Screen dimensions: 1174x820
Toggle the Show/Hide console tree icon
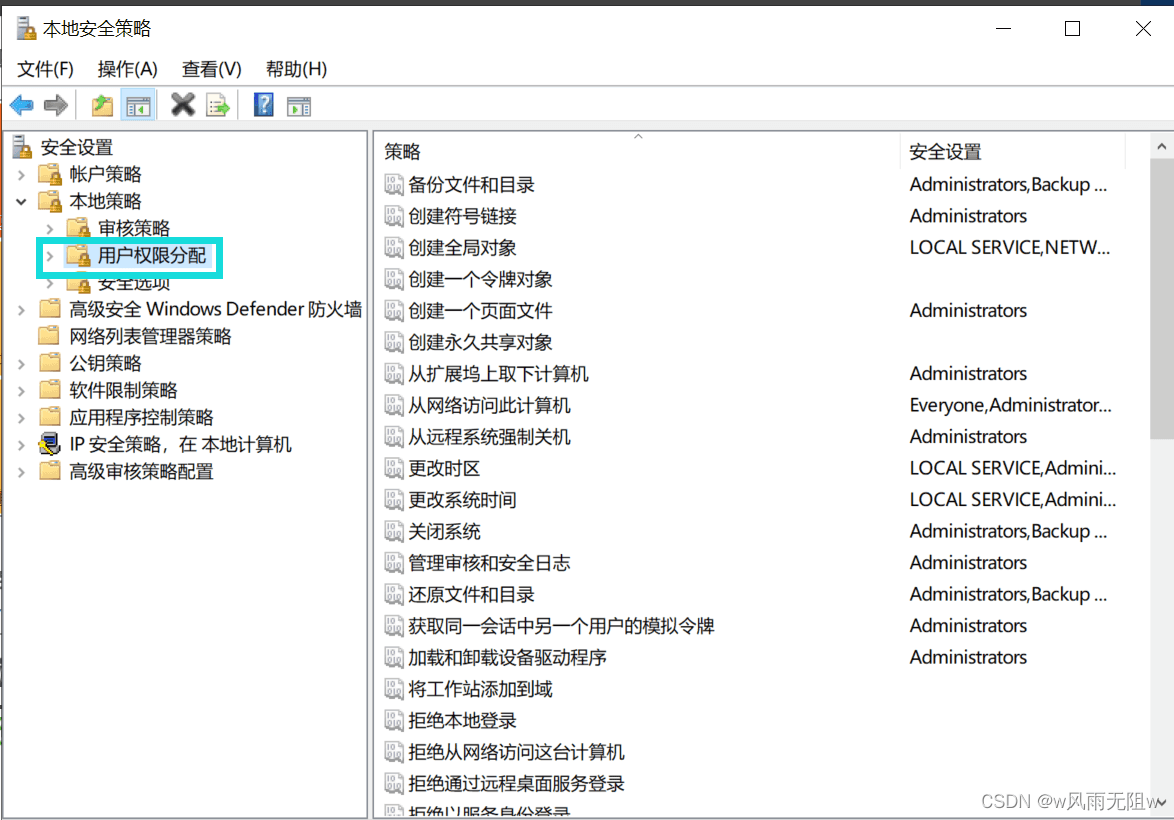(138, 105)
